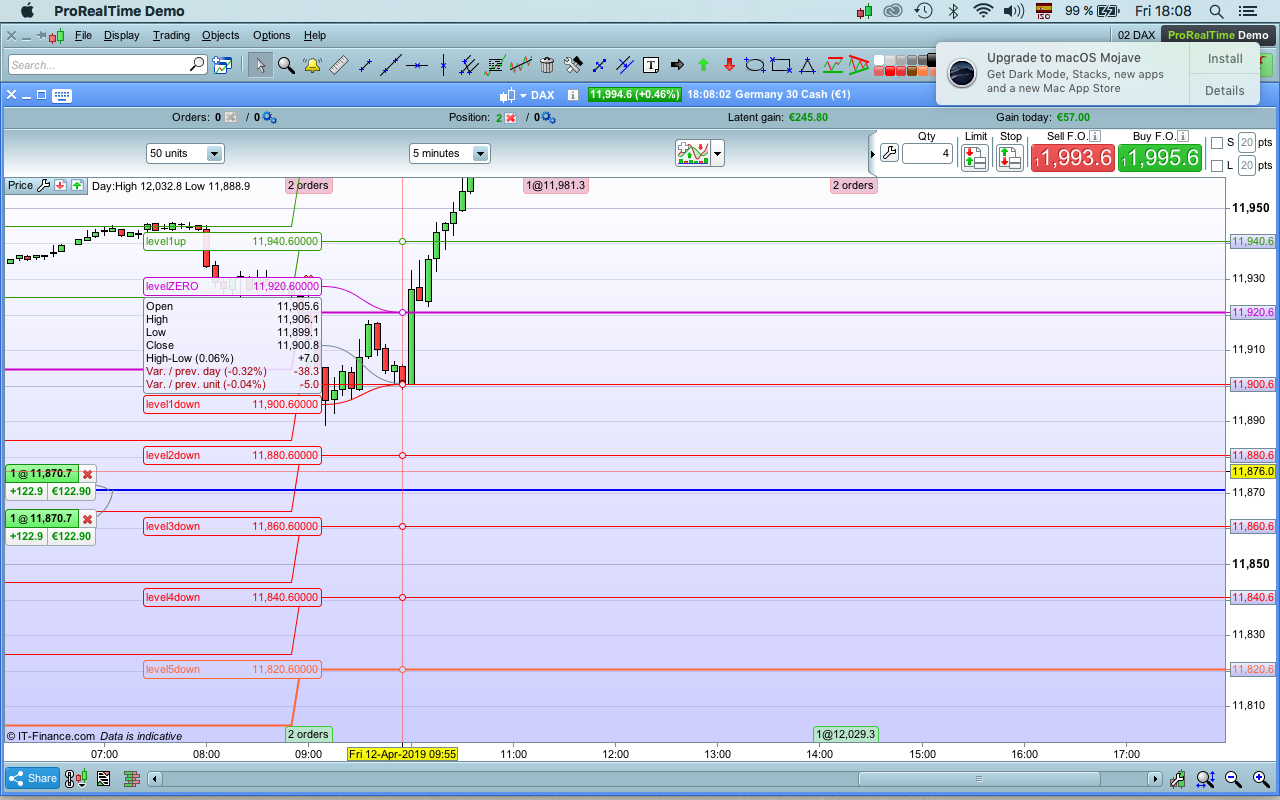1280x800 pixels.
Task: Close the lower 1 @ 11,870.7 position
Action: click(x=88, y=519)
